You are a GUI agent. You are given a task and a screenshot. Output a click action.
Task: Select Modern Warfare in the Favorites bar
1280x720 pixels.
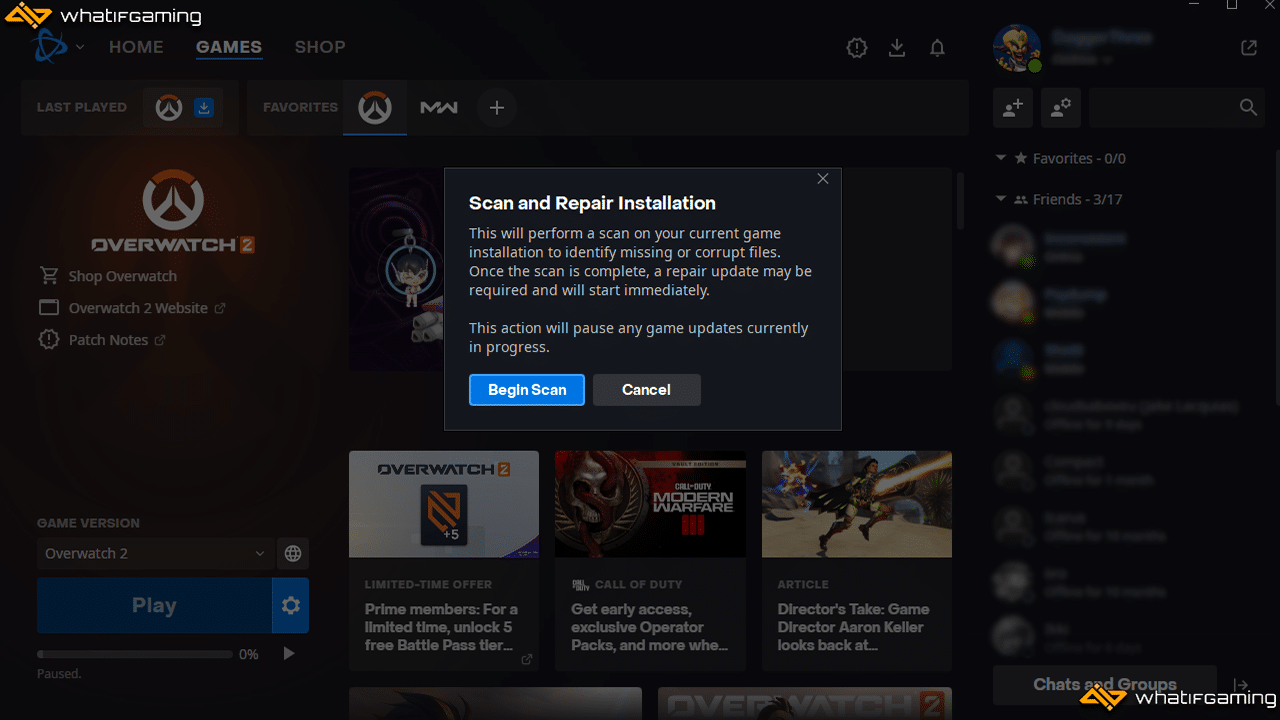pyautogui.click(x=439, y=107)
